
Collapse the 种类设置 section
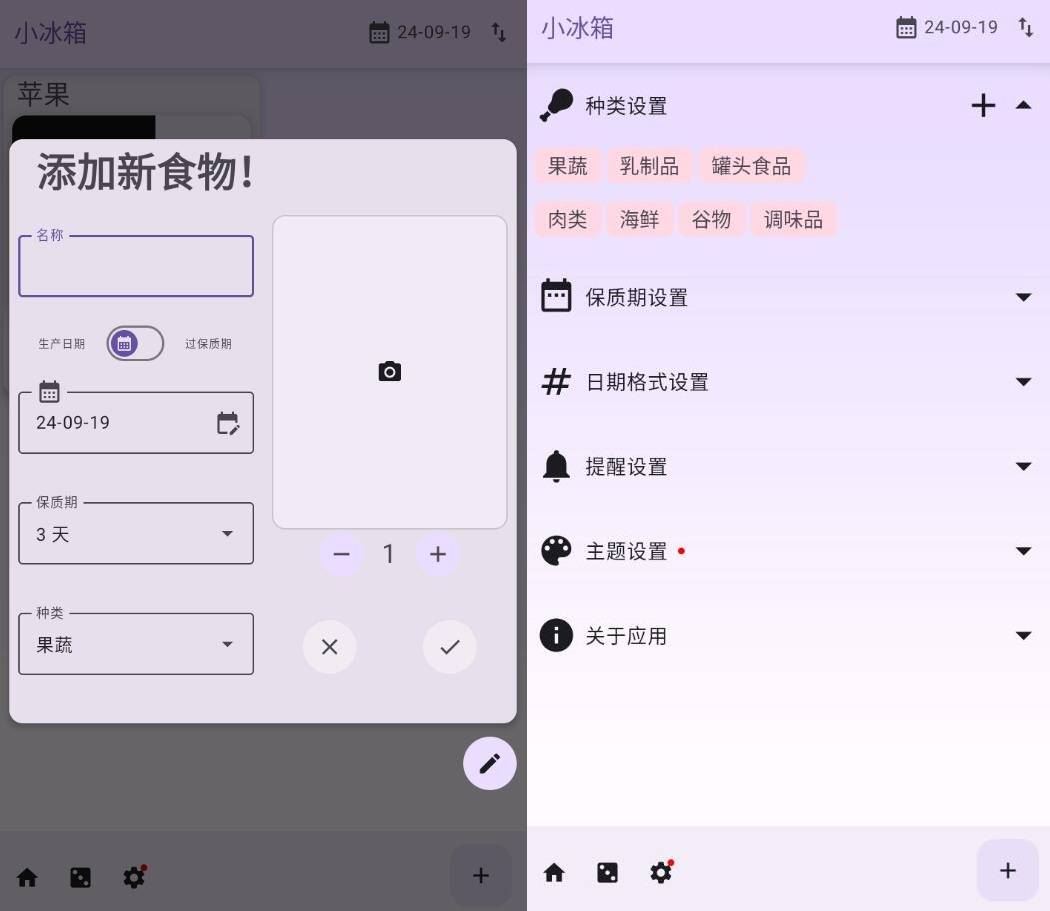click(1024, 105)
